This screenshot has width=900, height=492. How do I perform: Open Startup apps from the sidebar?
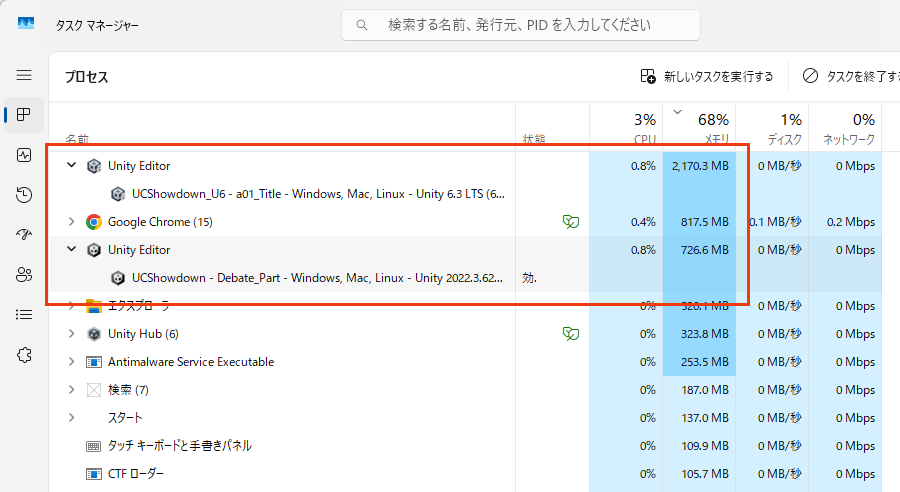click(24, 235)
